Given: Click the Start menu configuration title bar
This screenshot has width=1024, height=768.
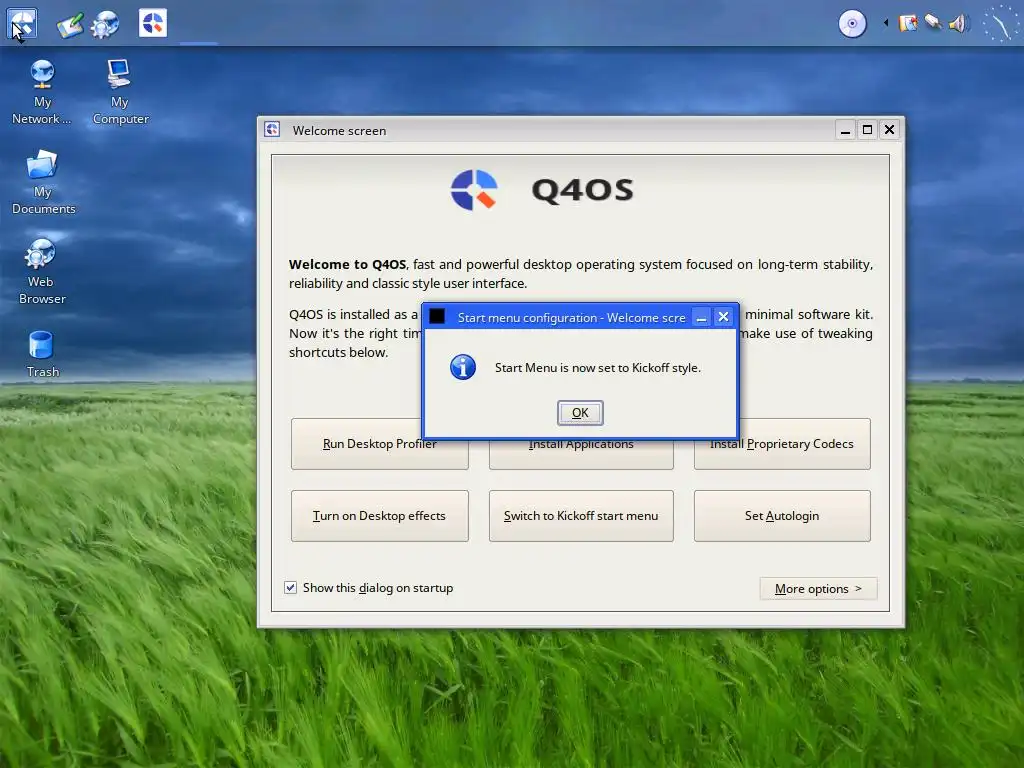Looking at the screenshot, I should tap(571, 317).
